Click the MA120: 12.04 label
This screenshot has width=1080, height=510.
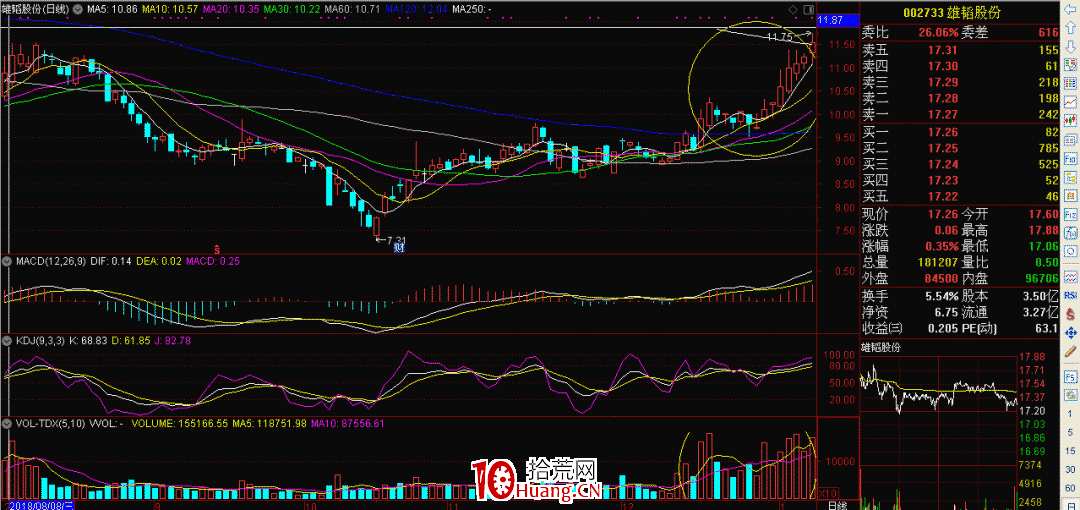click(417, 10)
